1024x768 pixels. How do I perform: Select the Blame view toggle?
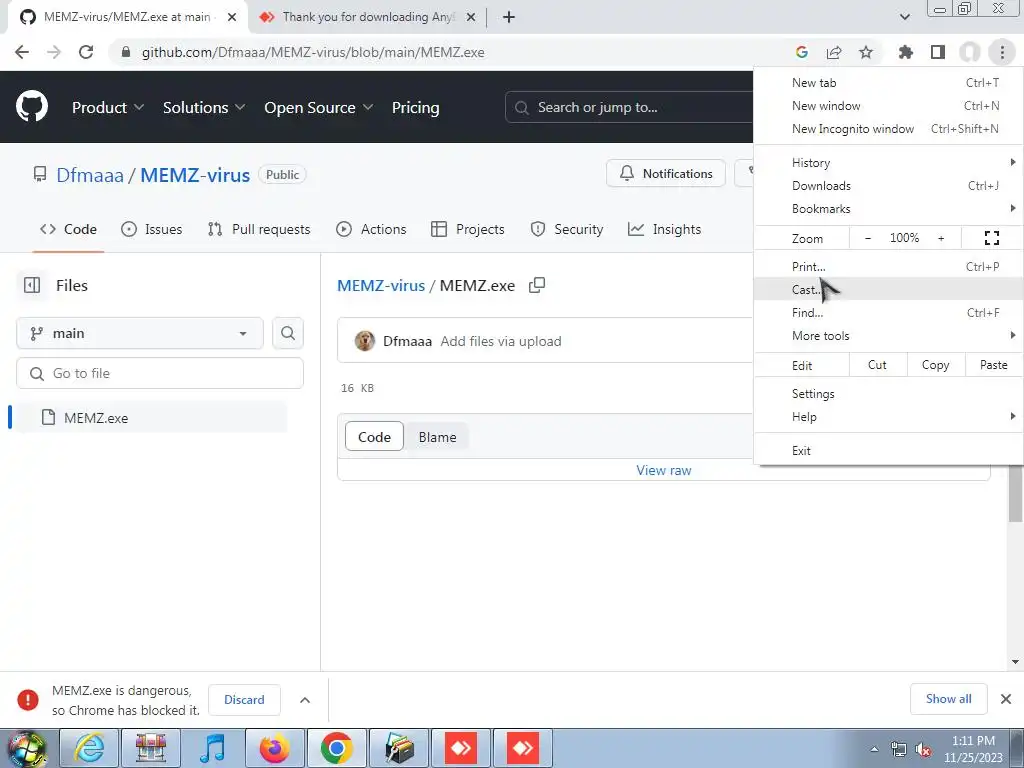(x=438, y=437)
